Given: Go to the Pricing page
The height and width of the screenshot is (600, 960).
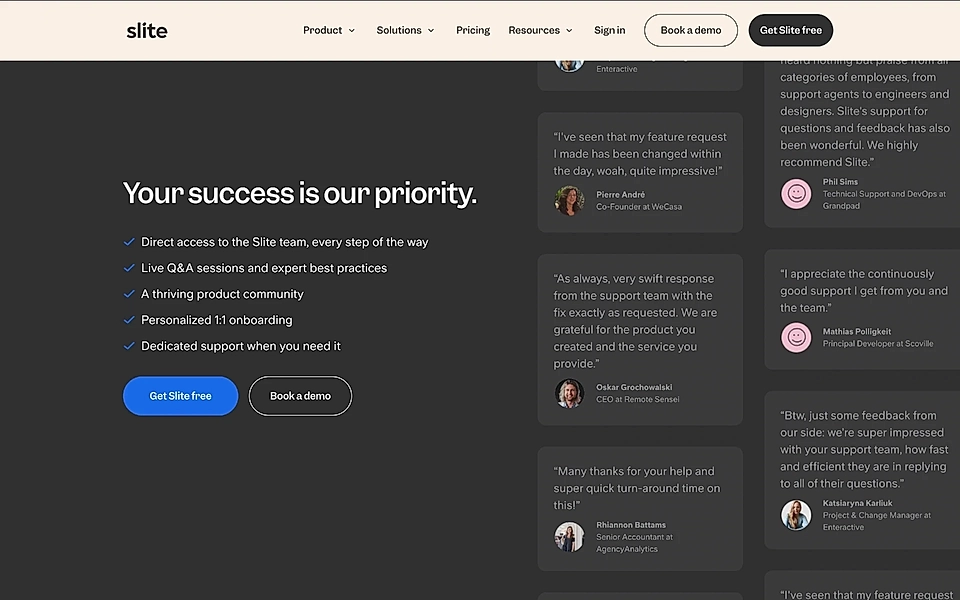Looking at the screenshot, I should click(x=472, y=30).
